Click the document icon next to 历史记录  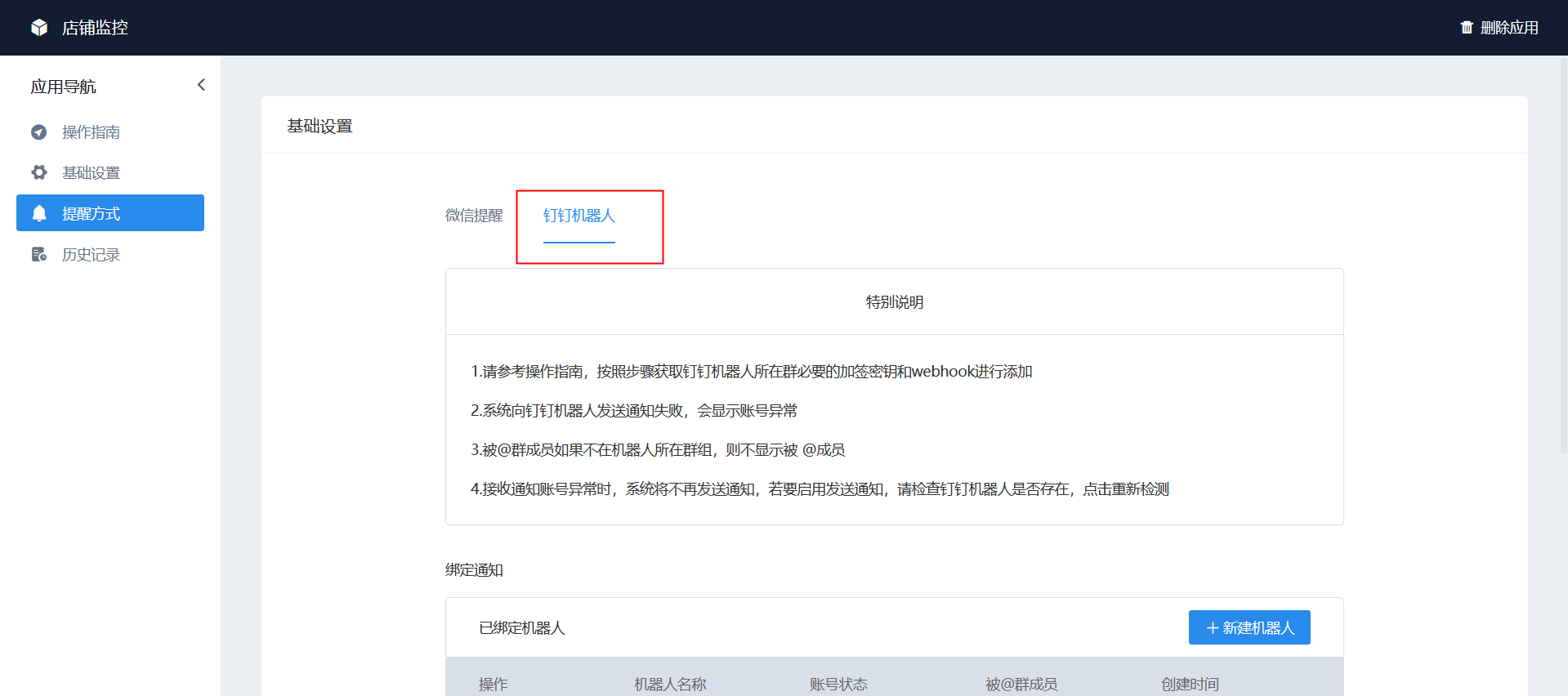[x=39, y=255]
